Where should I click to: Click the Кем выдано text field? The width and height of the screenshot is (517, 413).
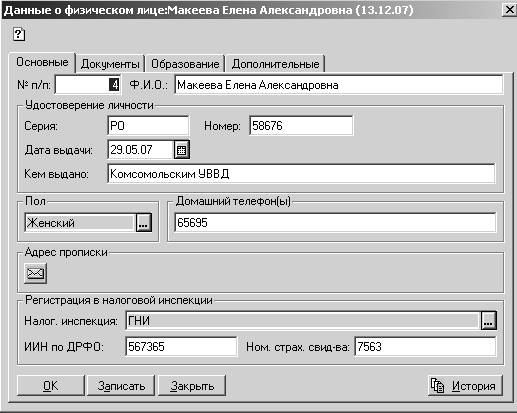(x=301, y=174)
